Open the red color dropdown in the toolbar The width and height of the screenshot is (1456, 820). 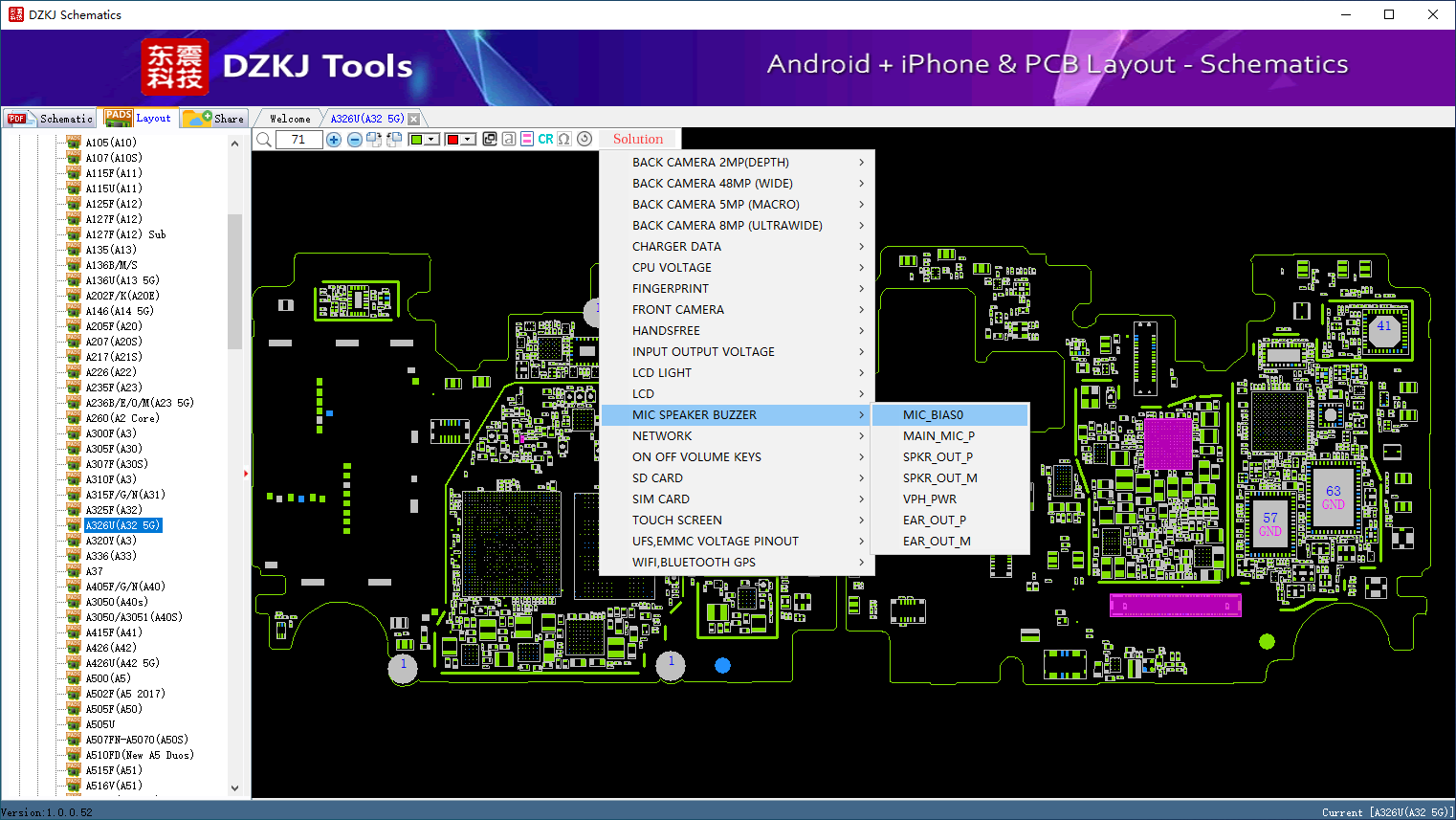468,140
